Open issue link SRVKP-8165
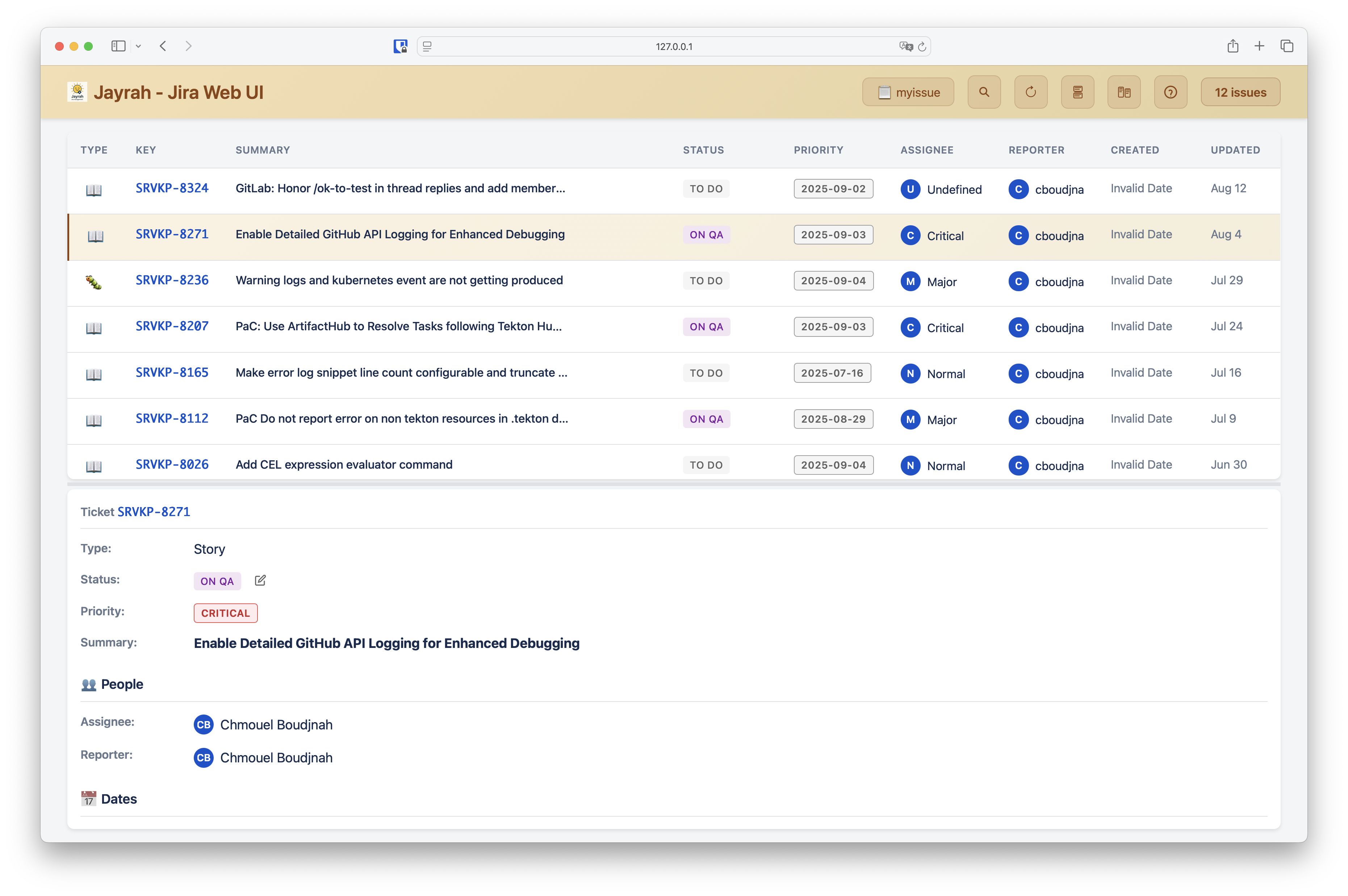 (172, 373)
